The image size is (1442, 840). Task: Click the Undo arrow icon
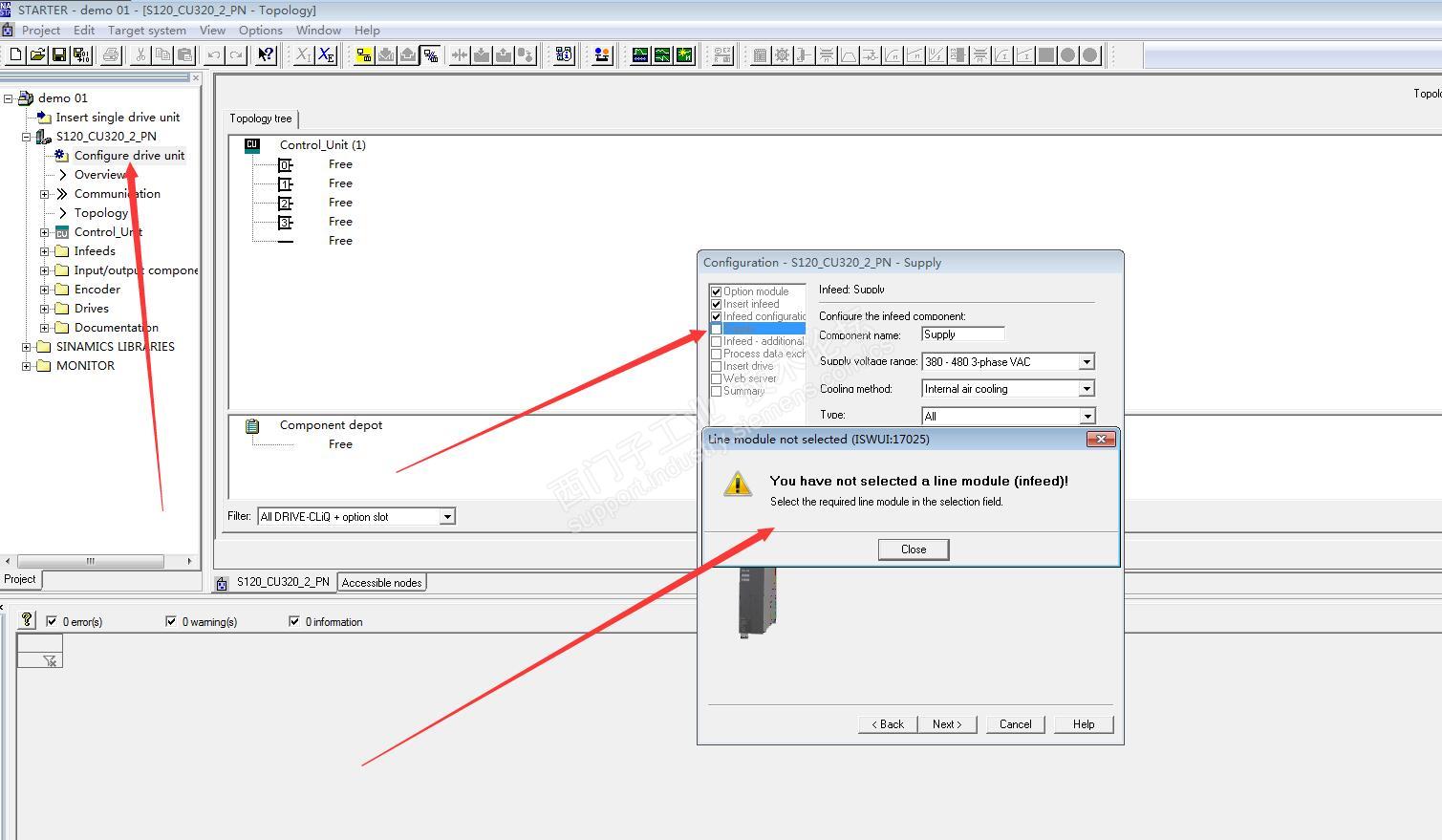214,54
